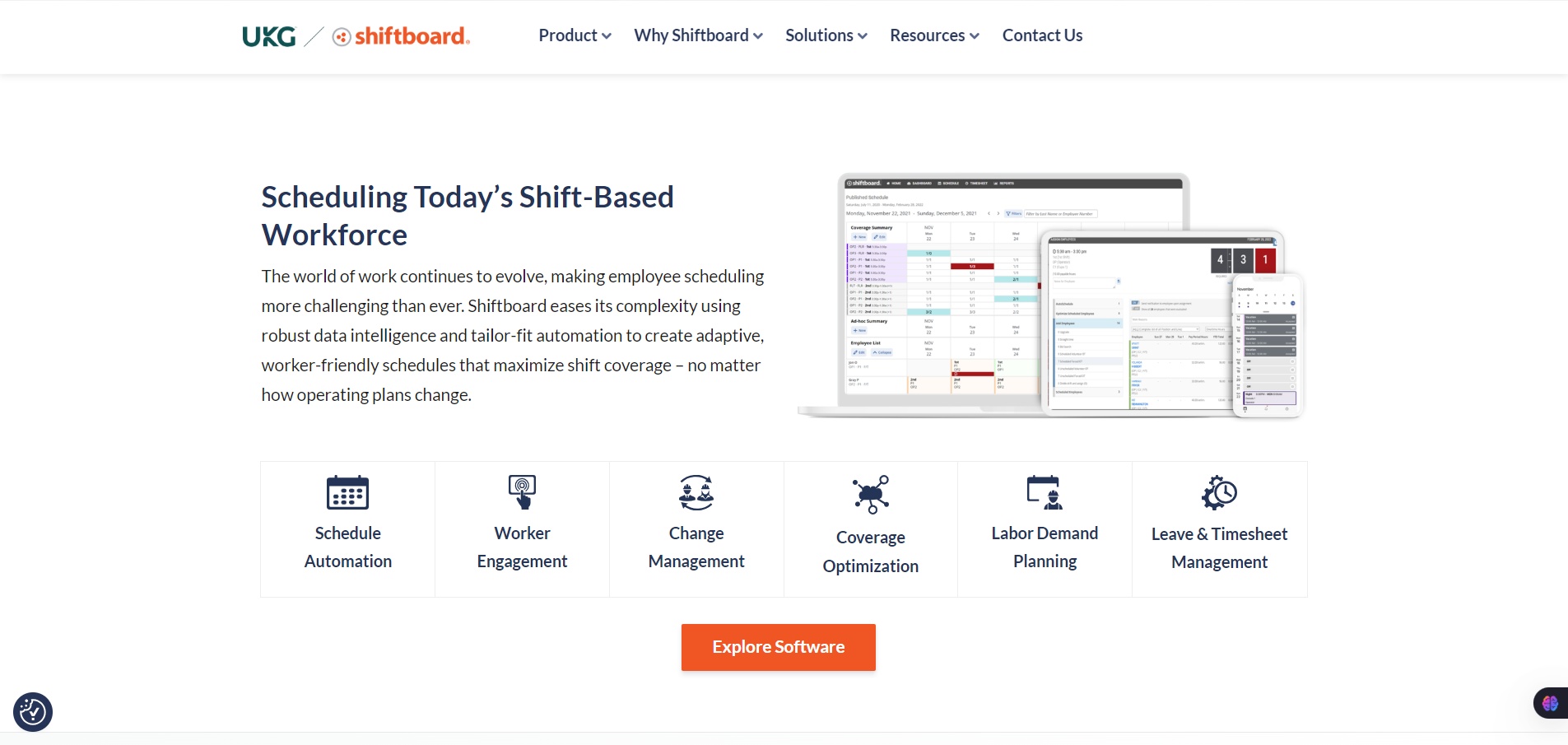Open Labor Demand Planning link
The image size is (1568, 745).
[x=1045, y=547]
